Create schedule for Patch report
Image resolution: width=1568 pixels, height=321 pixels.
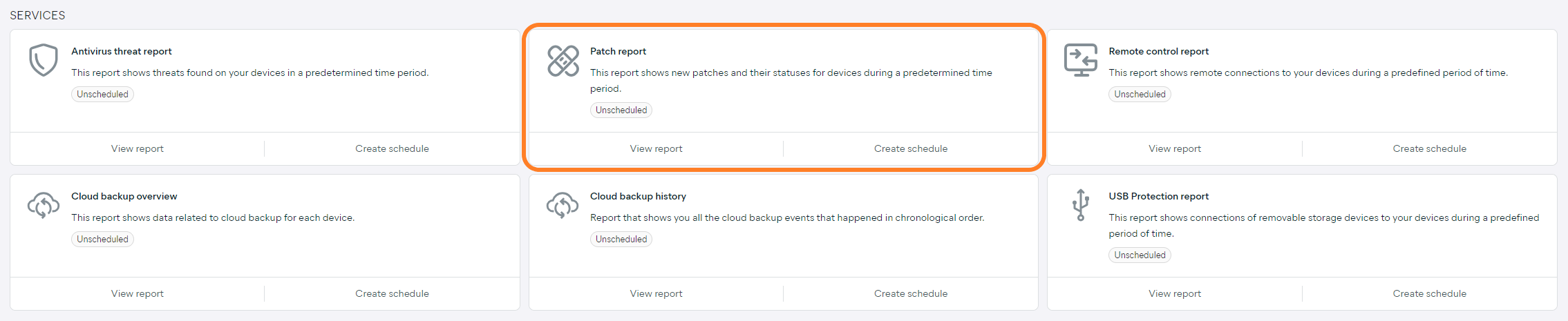coord(911,148)
